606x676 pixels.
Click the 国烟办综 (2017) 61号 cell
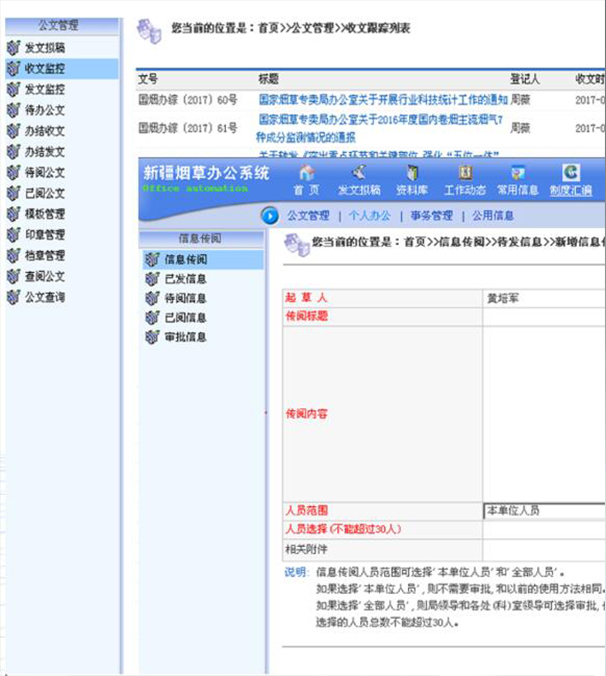[187, 128]
